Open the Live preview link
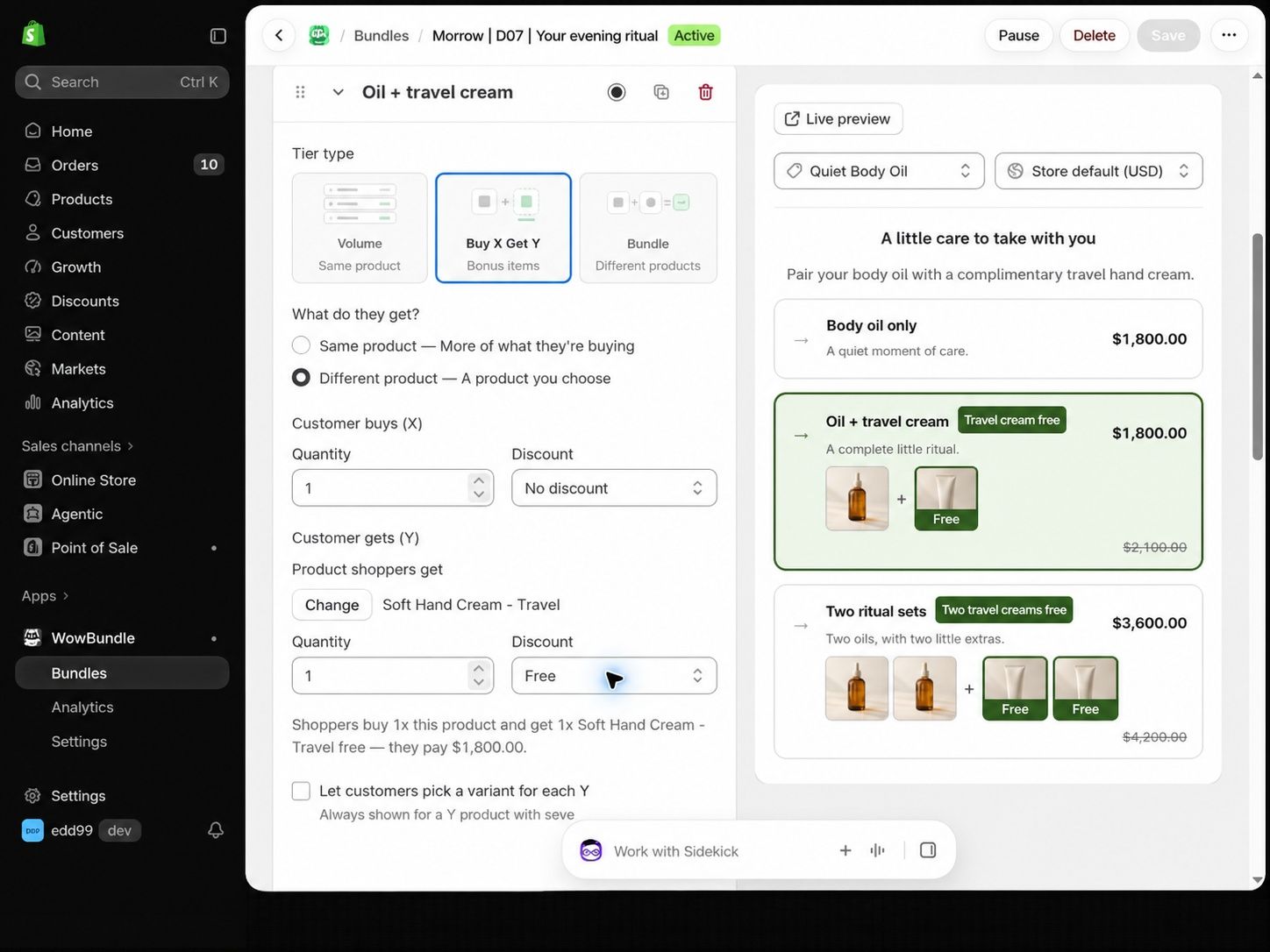 click(x=838, y=118)
